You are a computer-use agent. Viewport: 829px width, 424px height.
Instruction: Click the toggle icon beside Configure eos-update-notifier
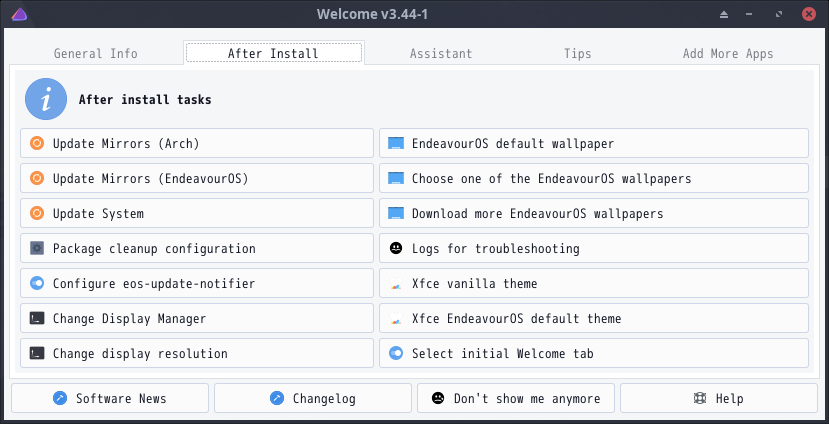(x=37, y=283)
